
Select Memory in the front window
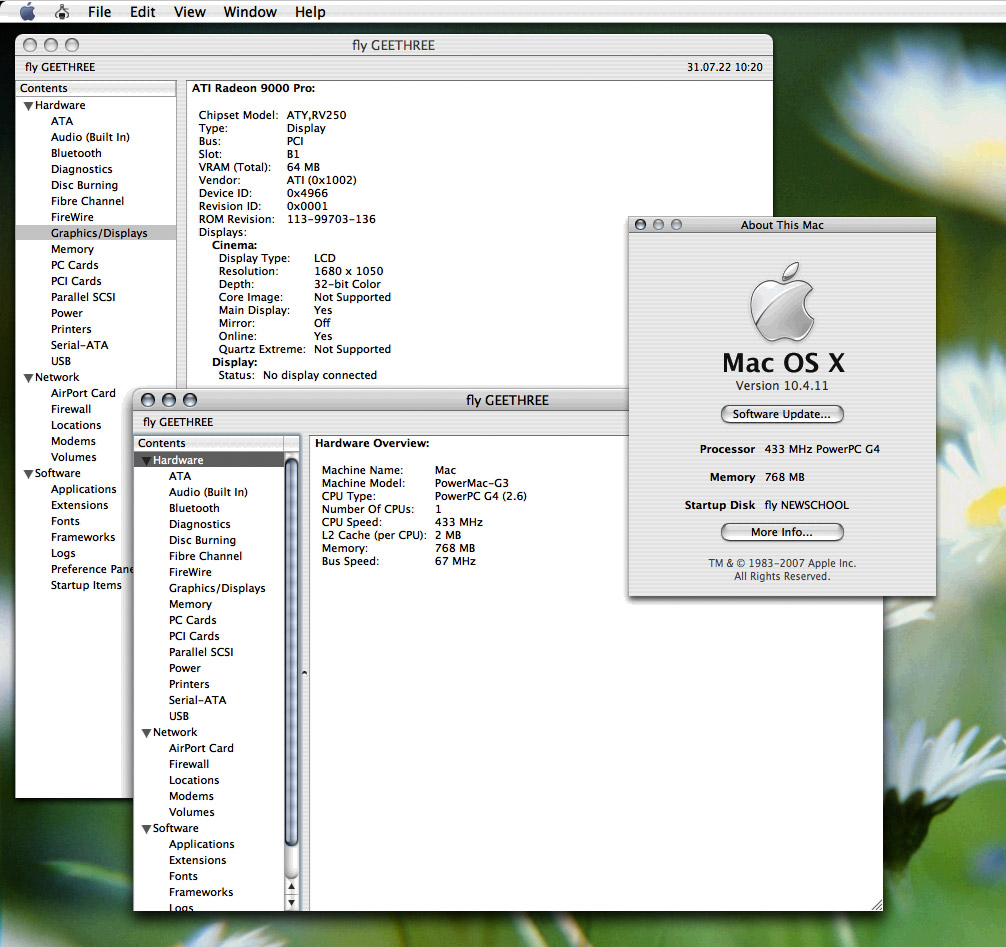point(190,604)
